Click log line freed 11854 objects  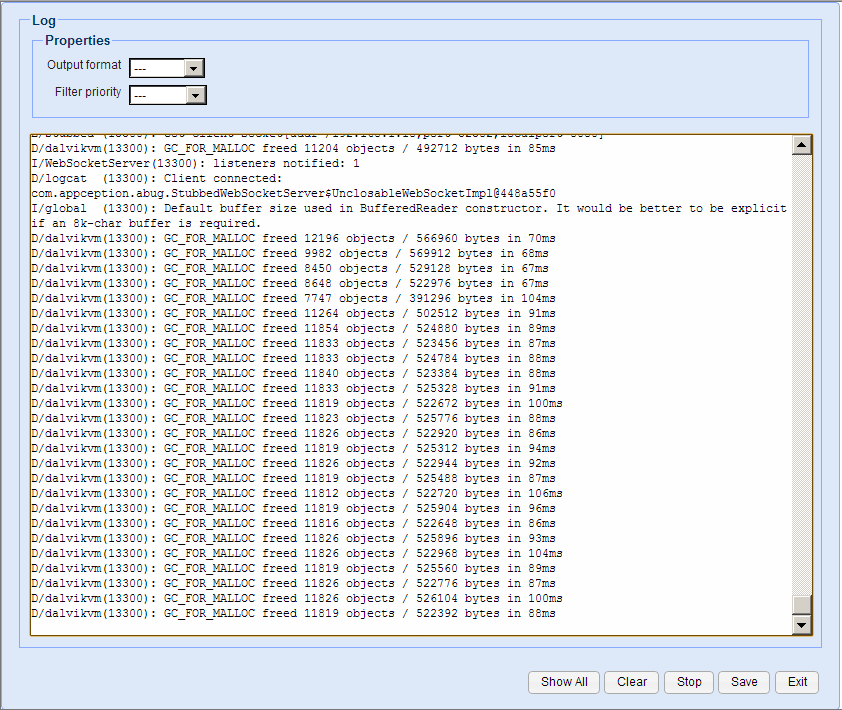pos(293,329)
